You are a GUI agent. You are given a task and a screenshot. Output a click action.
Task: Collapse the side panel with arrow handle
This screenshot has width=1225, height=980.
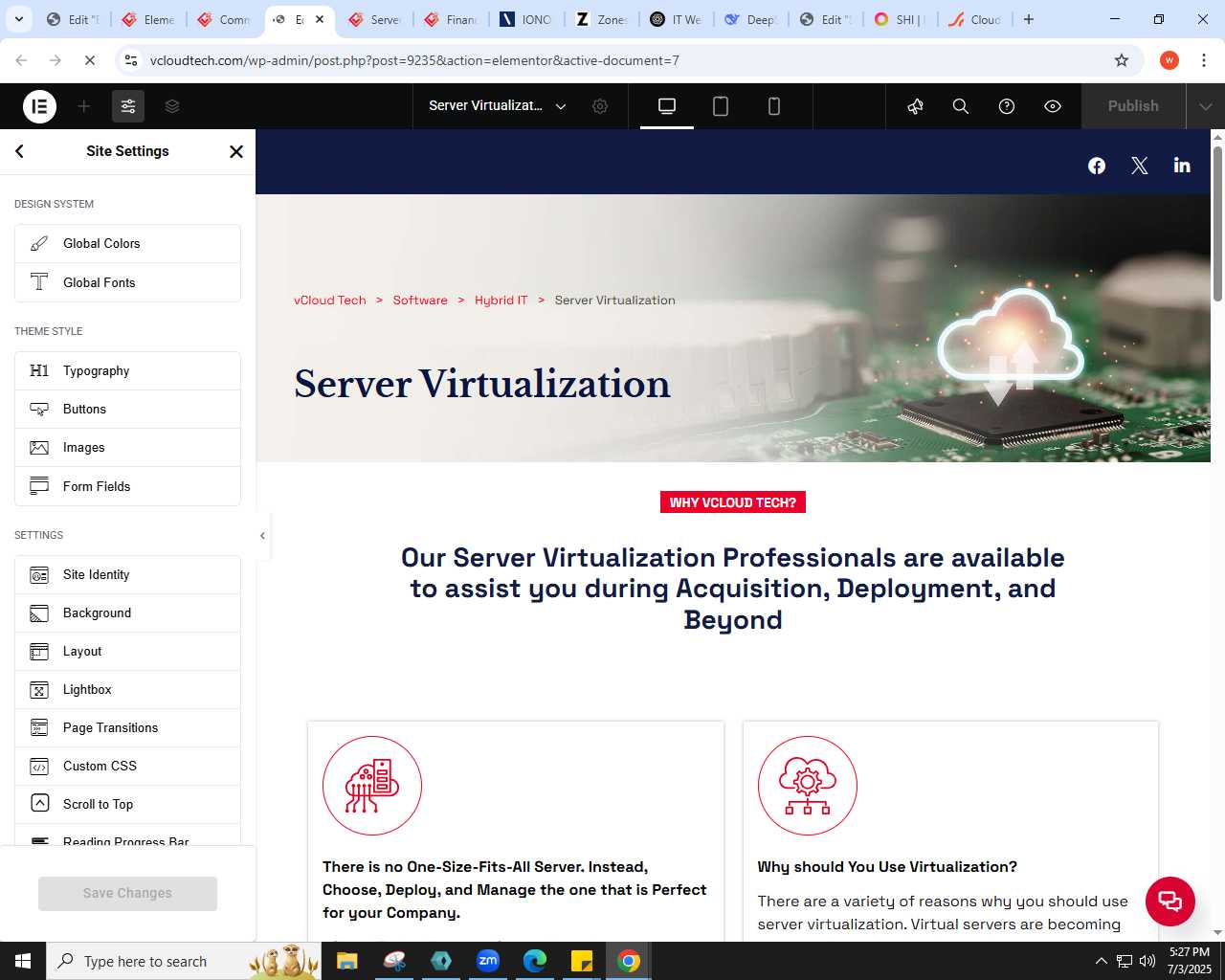tap(262, 536)
